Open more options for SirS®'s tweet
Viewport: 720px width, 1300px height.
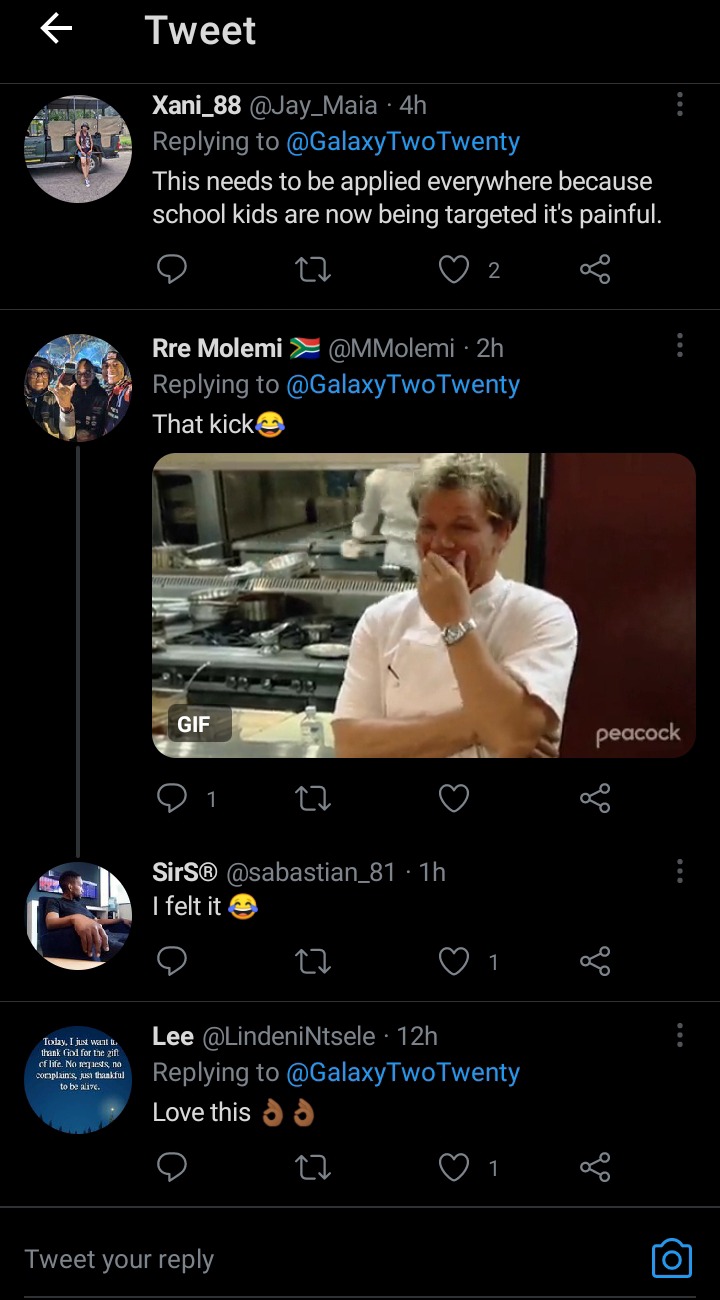pyautogui.click(x=680, y=870)
